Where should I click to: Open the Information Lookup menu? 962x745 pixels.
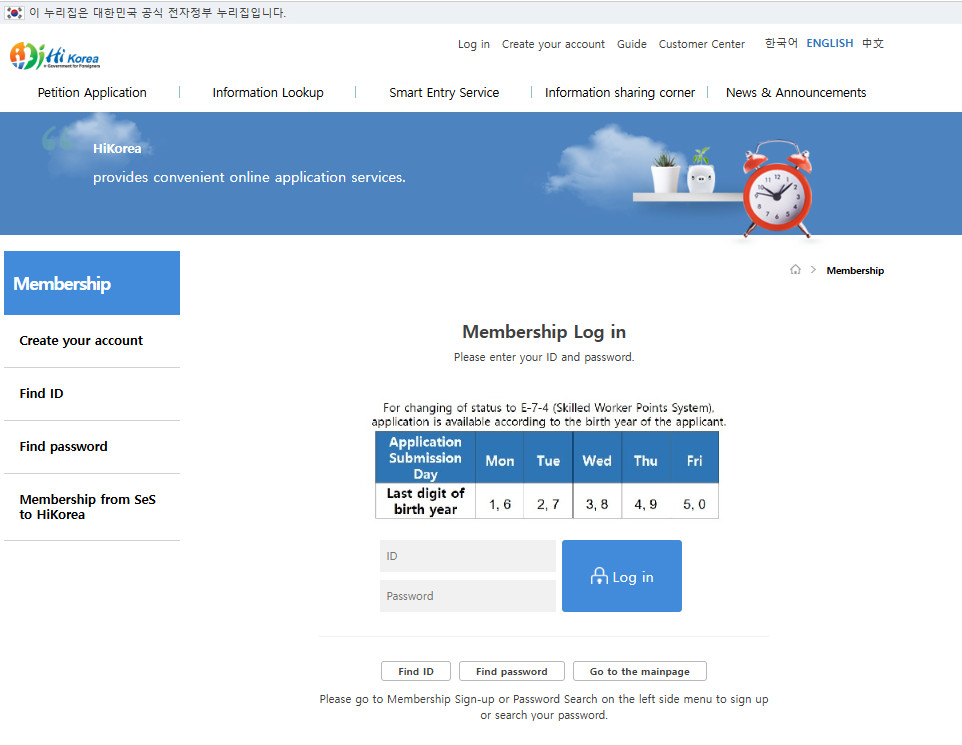[x=268, y=93]
